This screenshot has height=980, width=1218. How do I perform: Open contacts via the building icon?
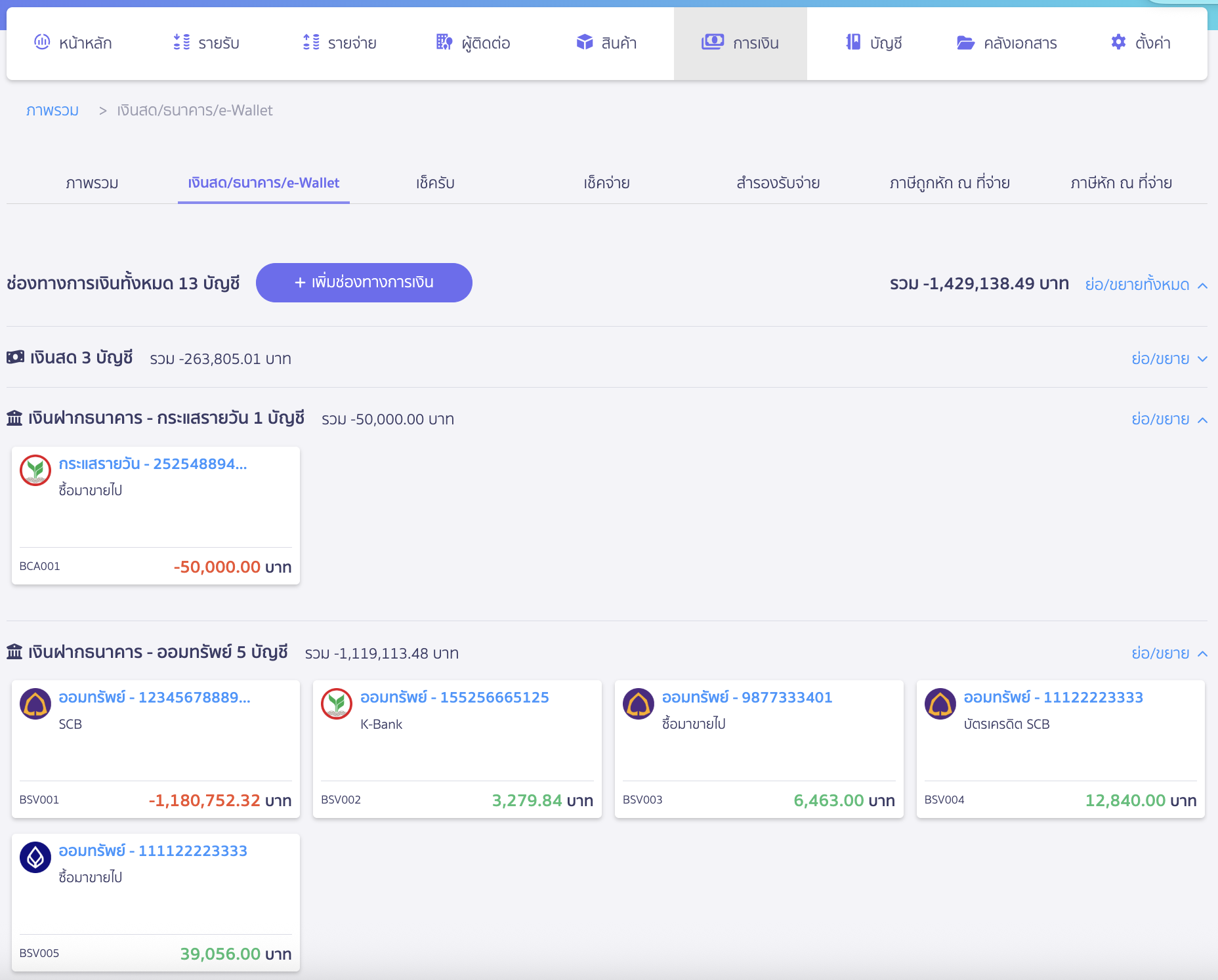[444, 43]
